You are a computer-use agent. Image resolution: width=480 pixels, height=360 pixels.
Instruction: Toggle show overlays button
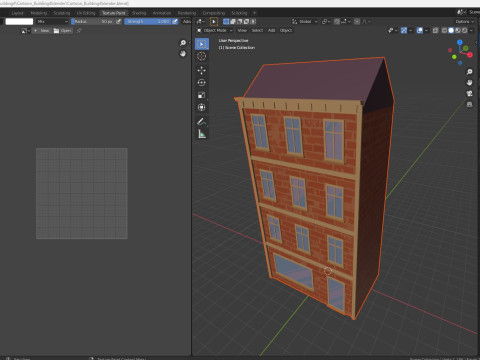click(x=420, y=30)
